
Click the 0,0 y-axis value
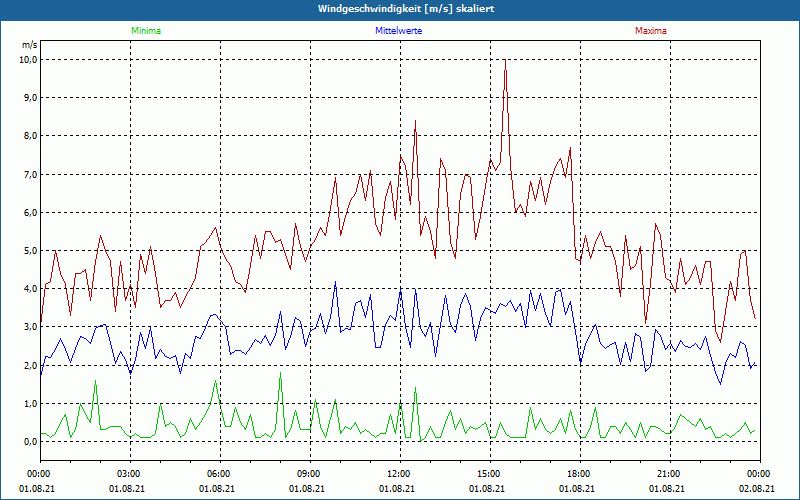[31, 441]
